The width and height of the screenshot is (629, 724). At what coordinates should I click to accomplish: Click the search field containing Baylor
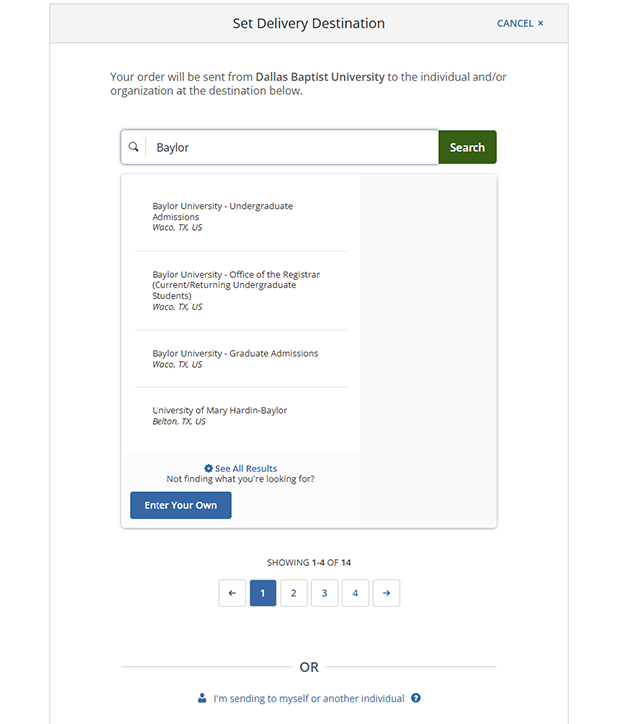click(290, 147)
